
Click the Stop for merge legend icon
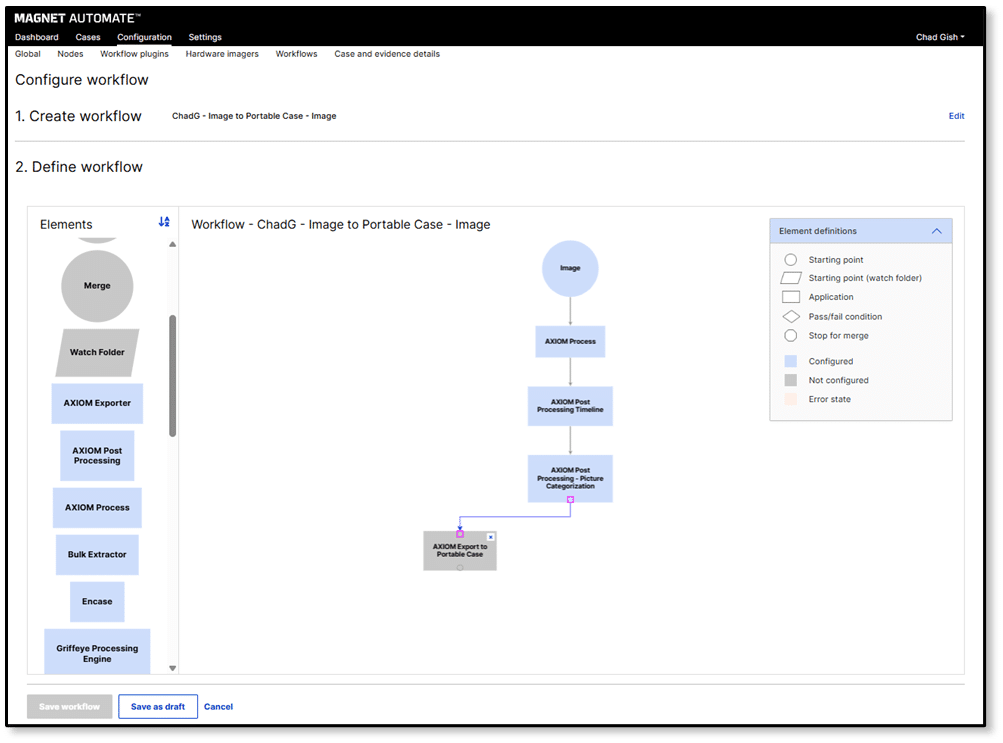coord(791,336)
